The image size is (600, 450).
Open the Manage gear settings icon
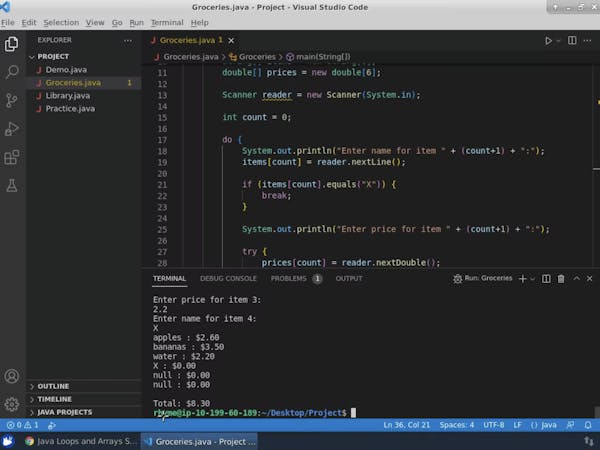point(11,404)
